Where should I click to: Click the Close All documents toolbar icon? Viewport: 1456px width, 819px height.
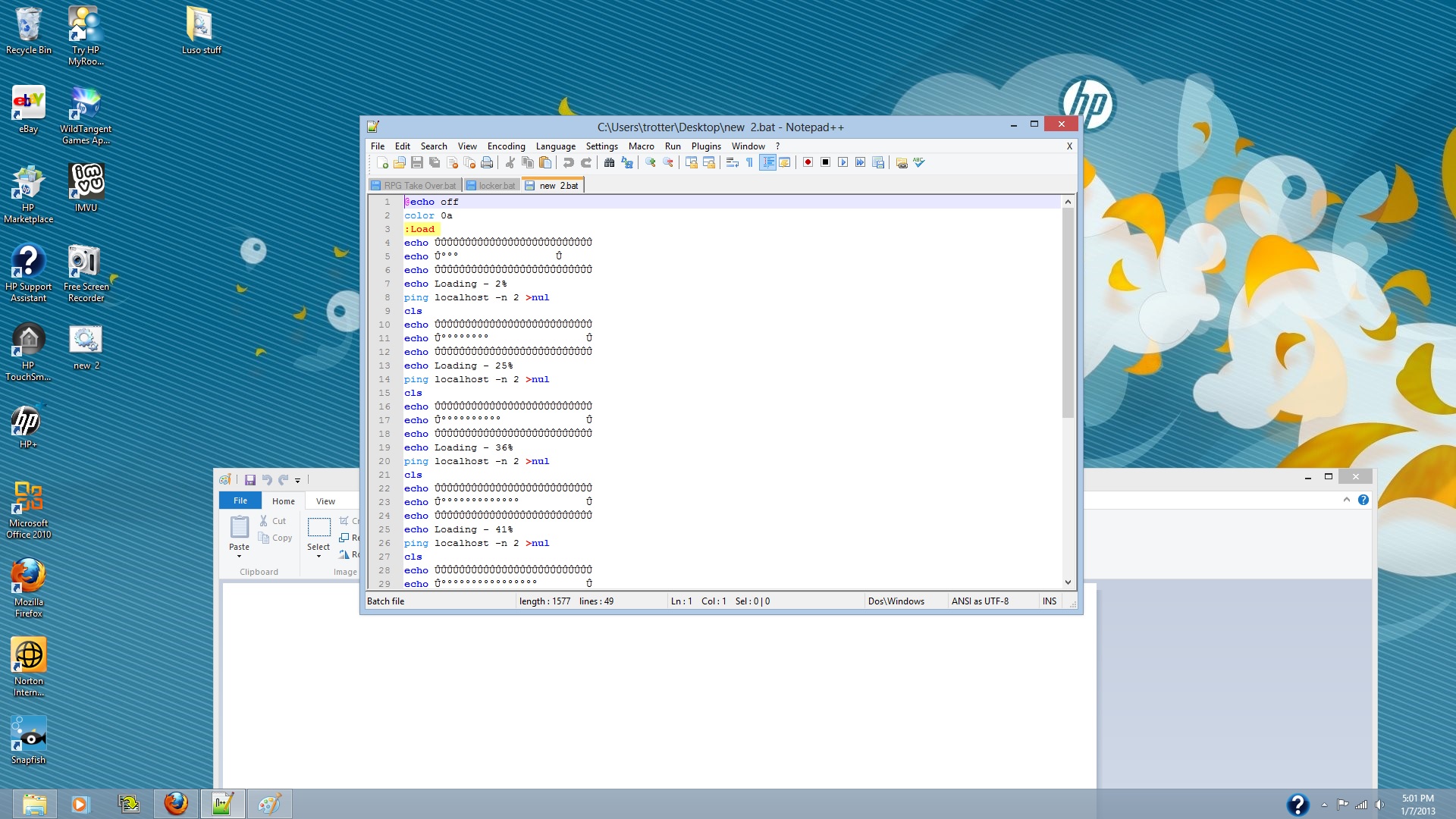[469, 162]
